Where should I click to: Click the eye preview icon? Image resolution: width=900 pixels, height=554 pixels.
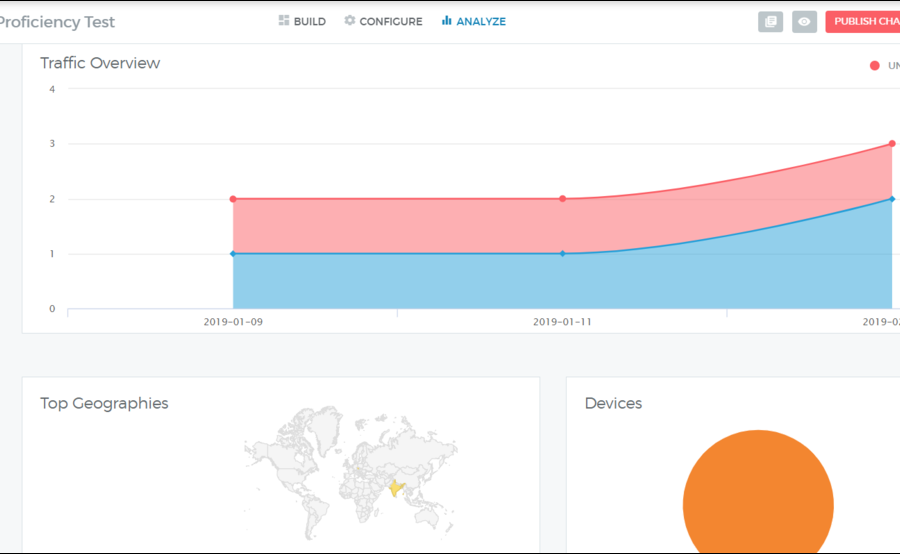click(804, 21)
